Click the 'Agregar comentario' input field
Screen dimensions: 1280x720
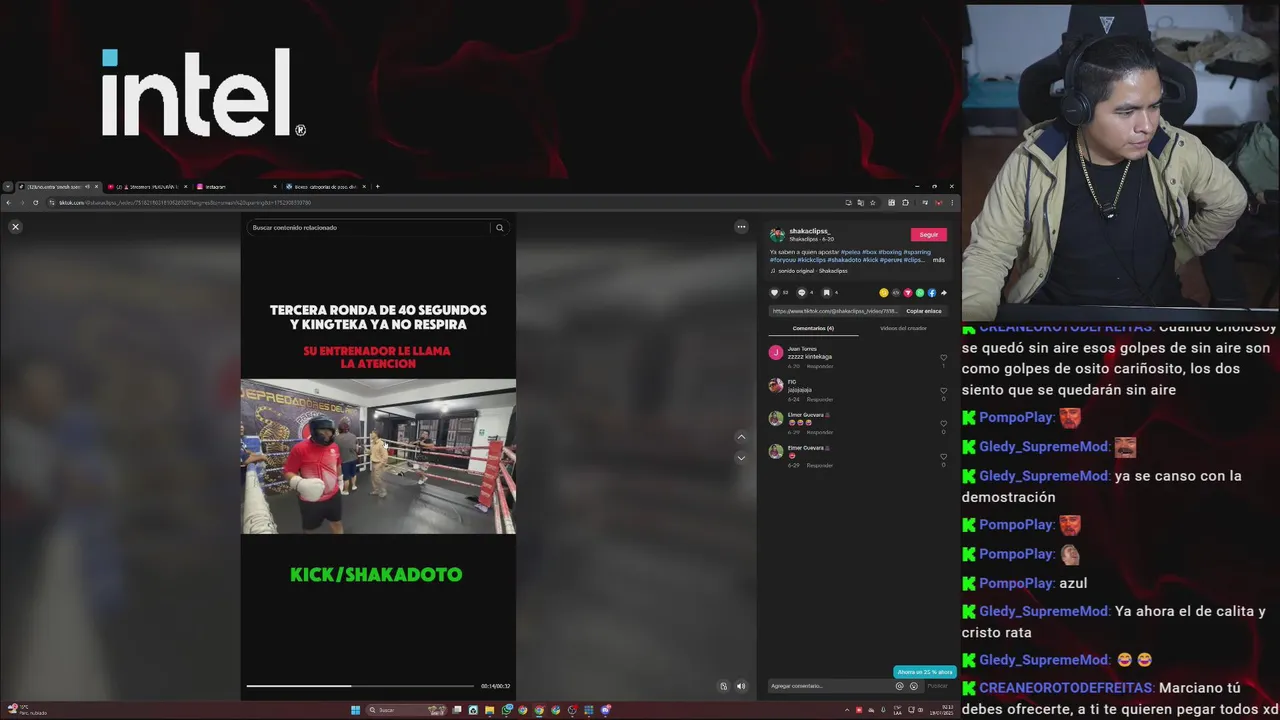point(830,686)
